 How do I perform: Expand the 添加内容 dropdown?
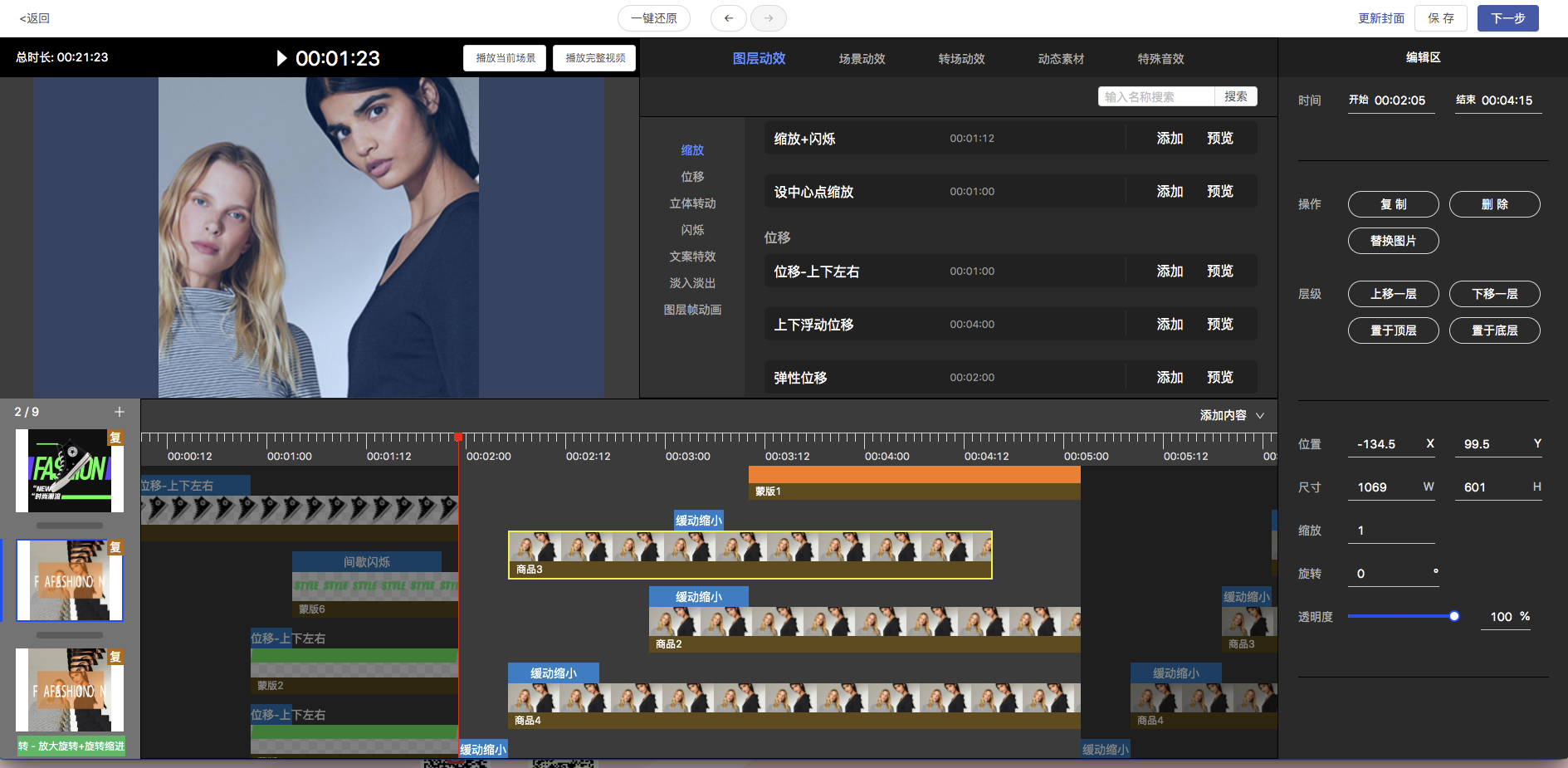point(1232,415)
